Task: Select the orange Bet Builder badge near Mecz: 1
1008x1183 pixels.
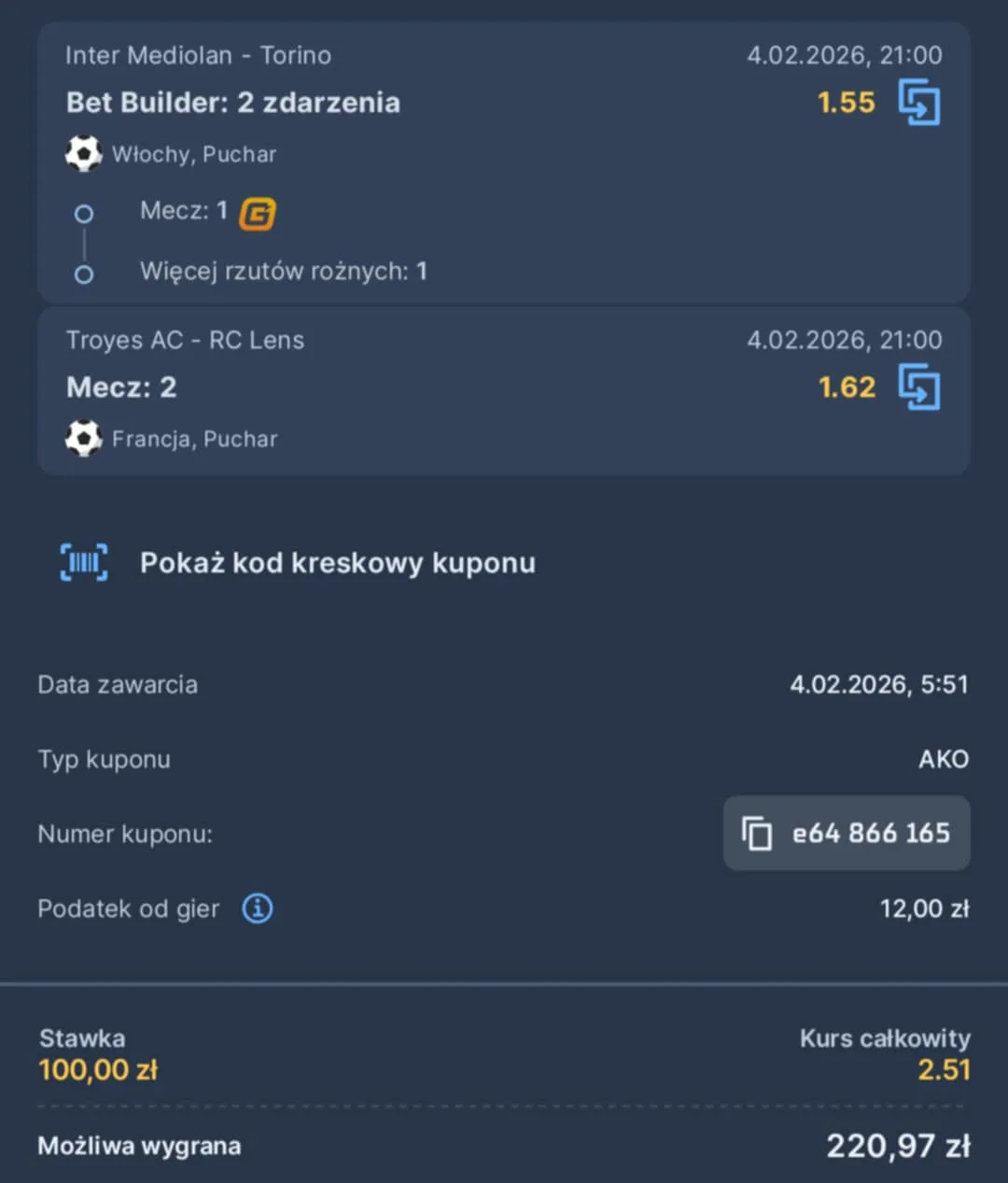Action: coord(254,213)
